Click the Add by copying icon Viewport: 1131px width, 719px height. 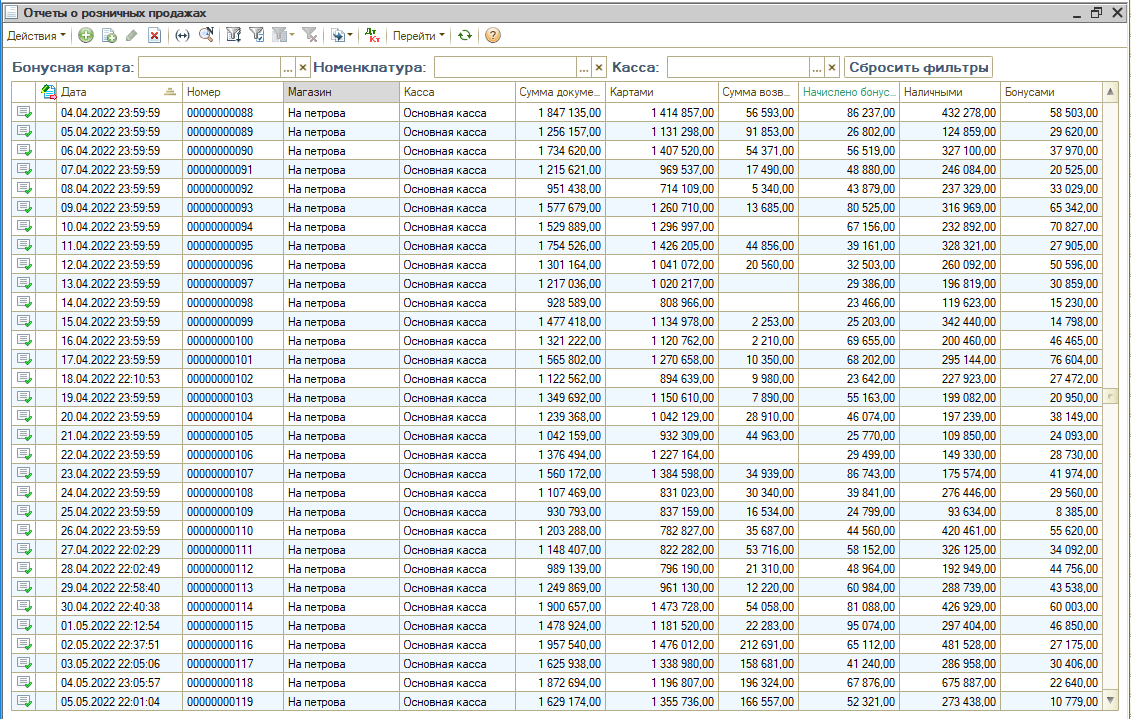(109, 35)
